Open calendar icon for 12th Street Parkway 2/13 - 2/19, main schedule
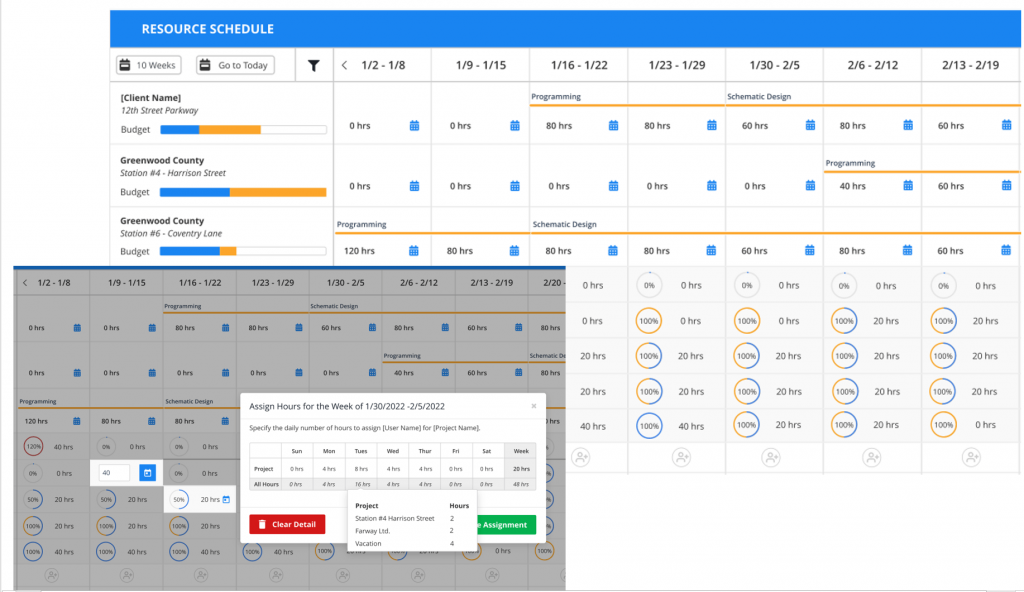This screenshot has height=592, width=1024. (x=1006, y=125)
